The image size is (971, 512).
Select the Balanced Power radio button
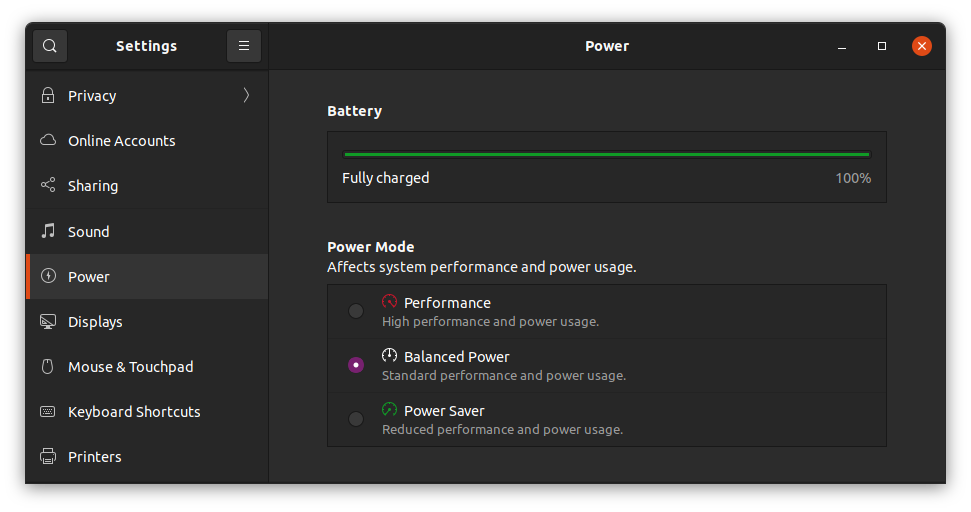point(356,365)
